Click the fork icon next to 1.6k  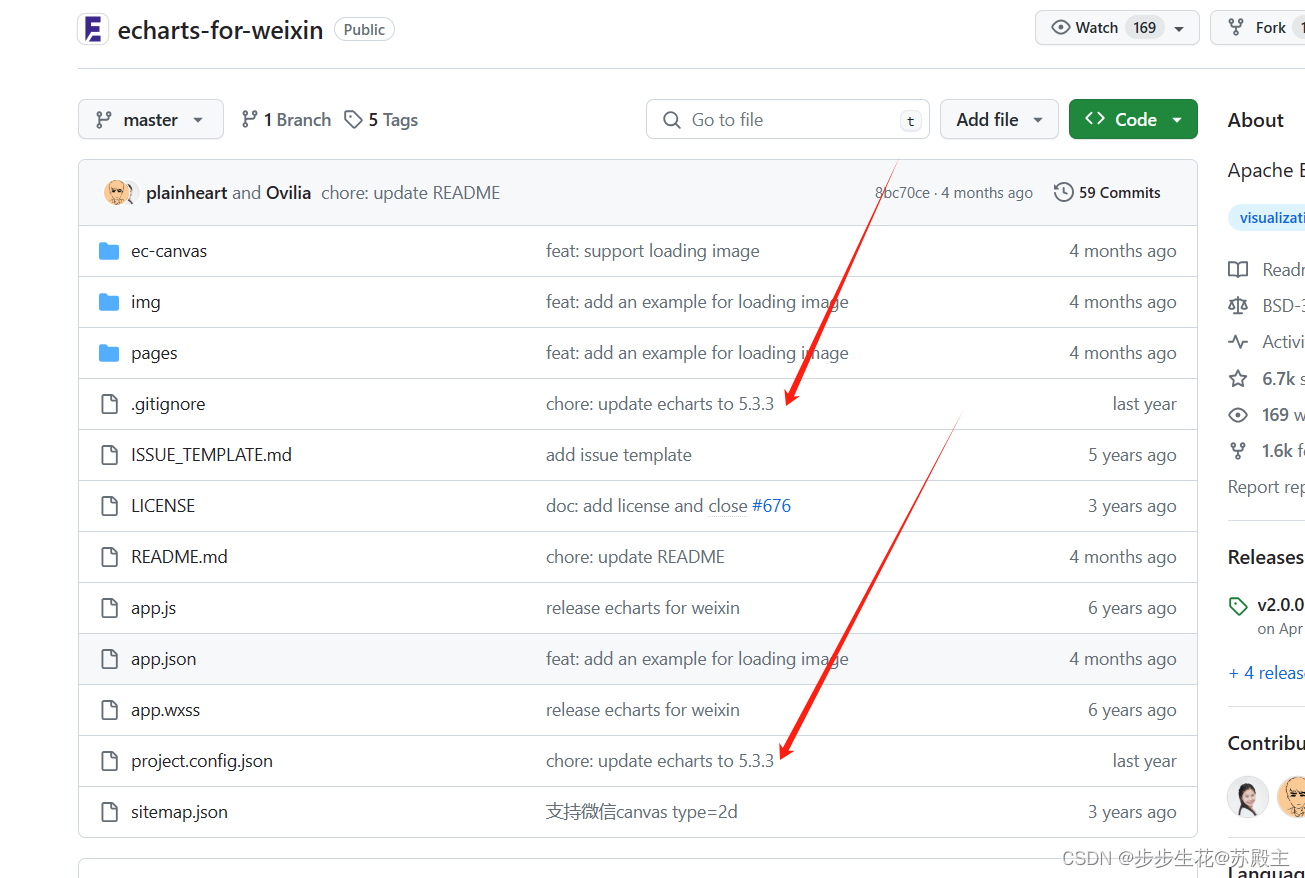(x=1238, y=451)
